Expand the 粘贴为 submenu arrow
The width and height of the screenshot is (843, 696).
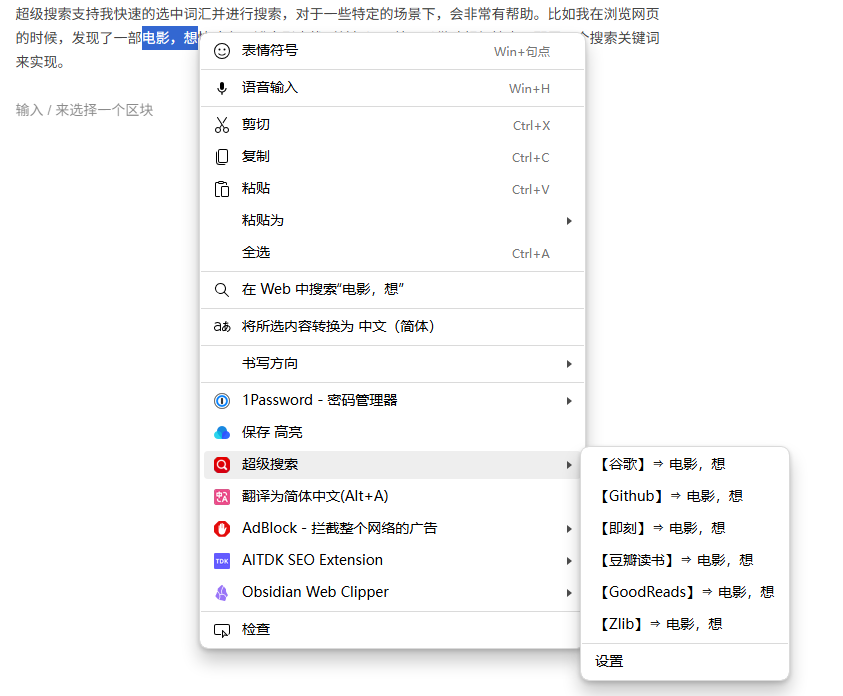tap(569, 220)
